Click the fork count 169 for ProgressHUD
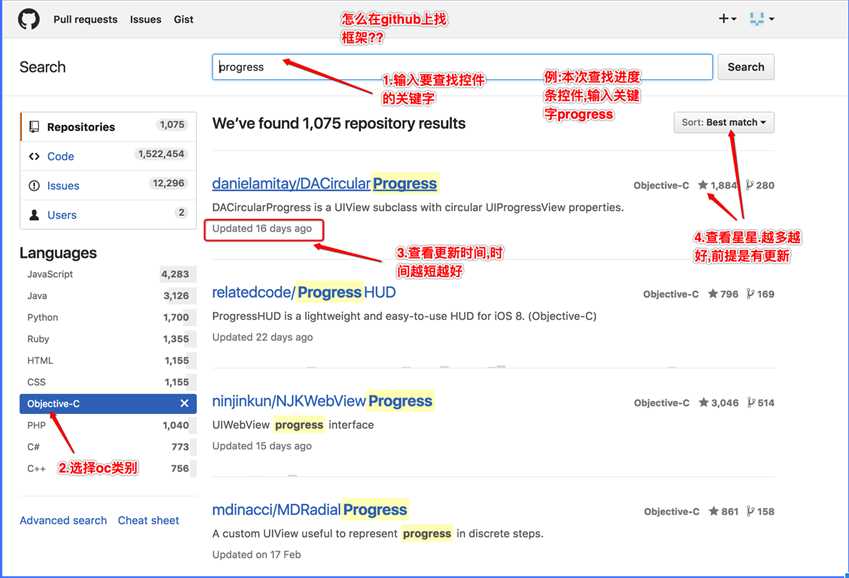Image resolution: width=849 pixels, height=578 pixels. tap(760, 294)
